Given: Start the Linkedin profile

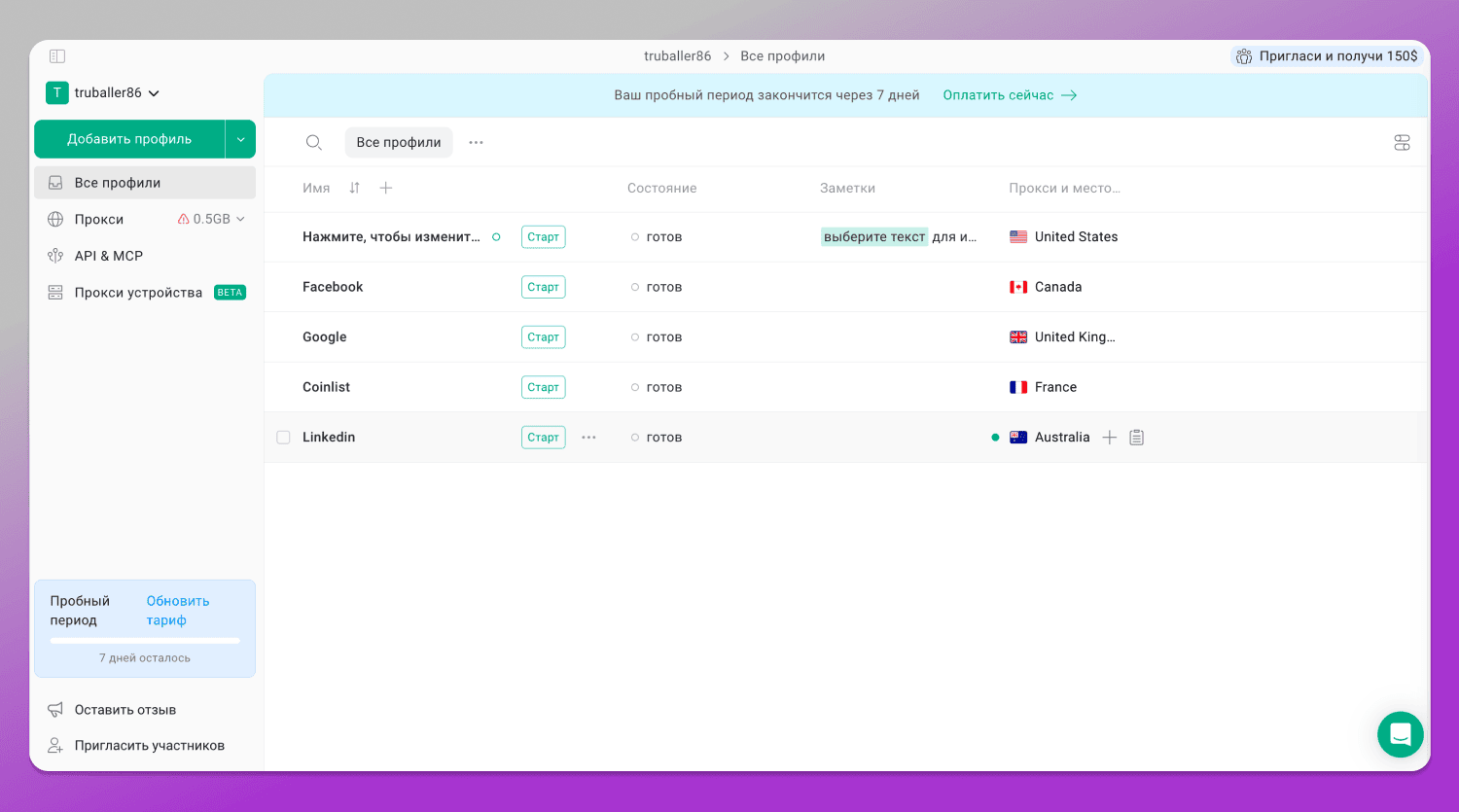Looking at the screenshot, I should pyautogui.click(x=543, y=438).
